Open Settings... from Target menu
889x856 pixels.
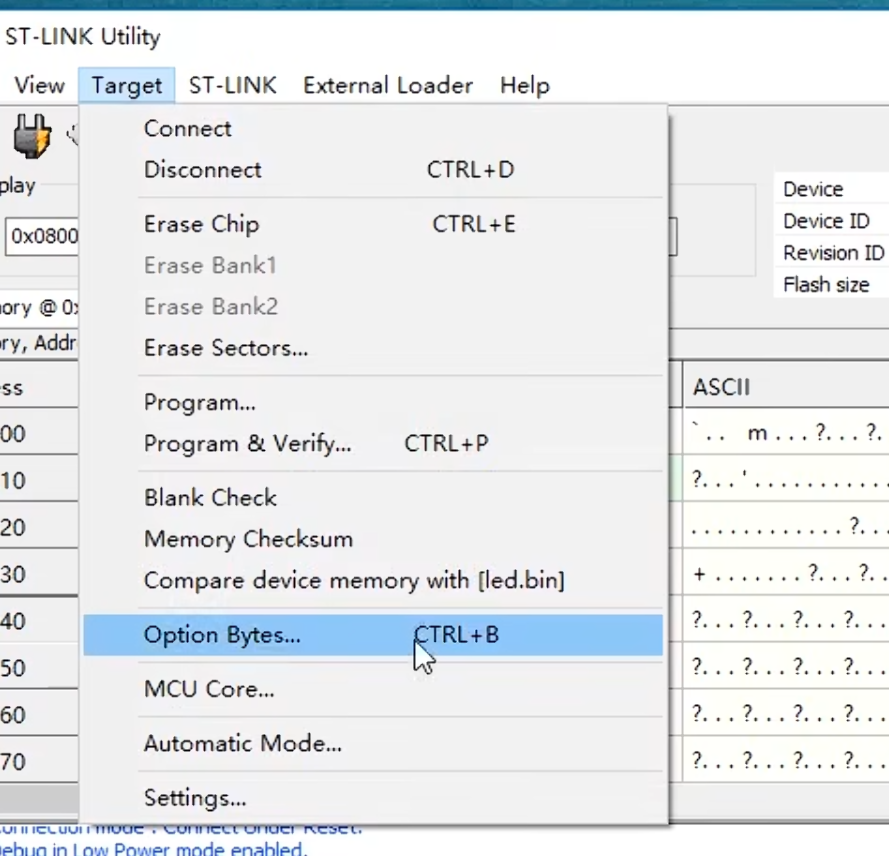tap(372, 798)
